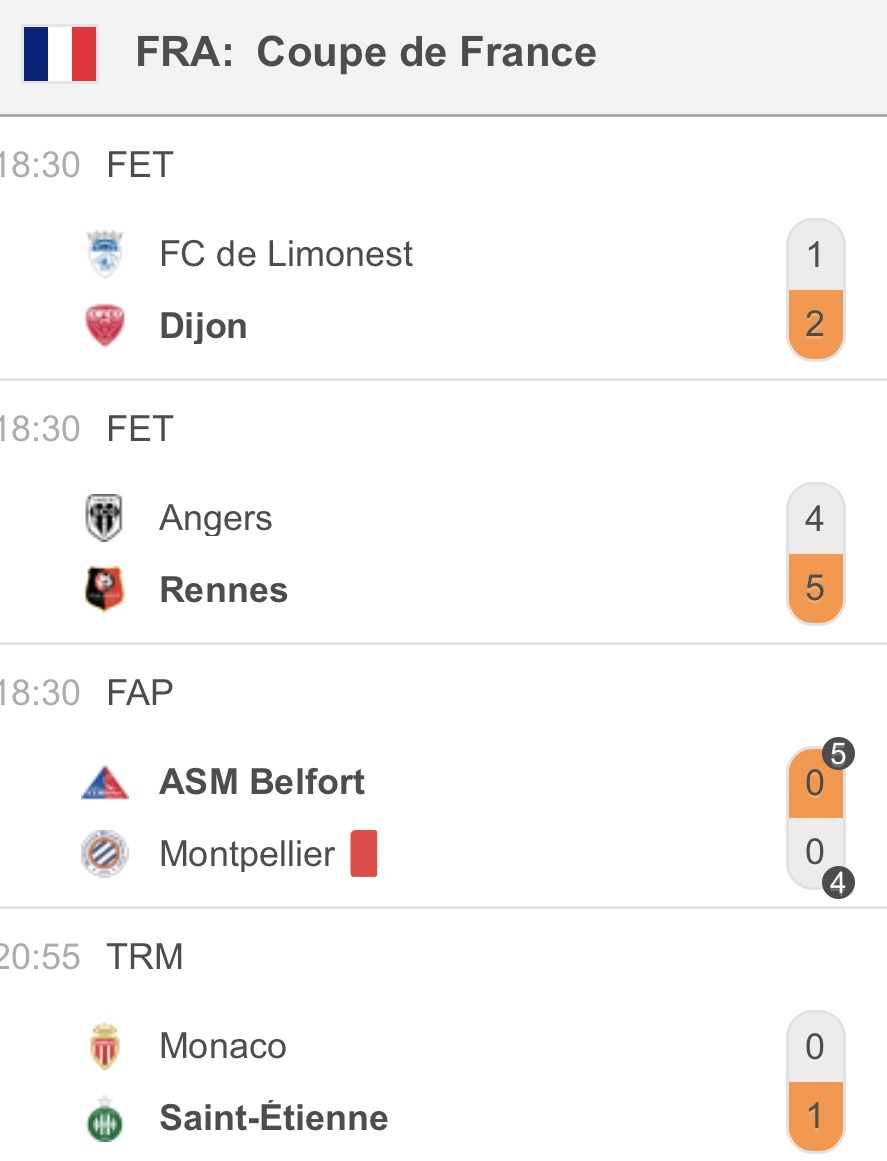Select the Monaco club crest

click(x=104, y=1045)
